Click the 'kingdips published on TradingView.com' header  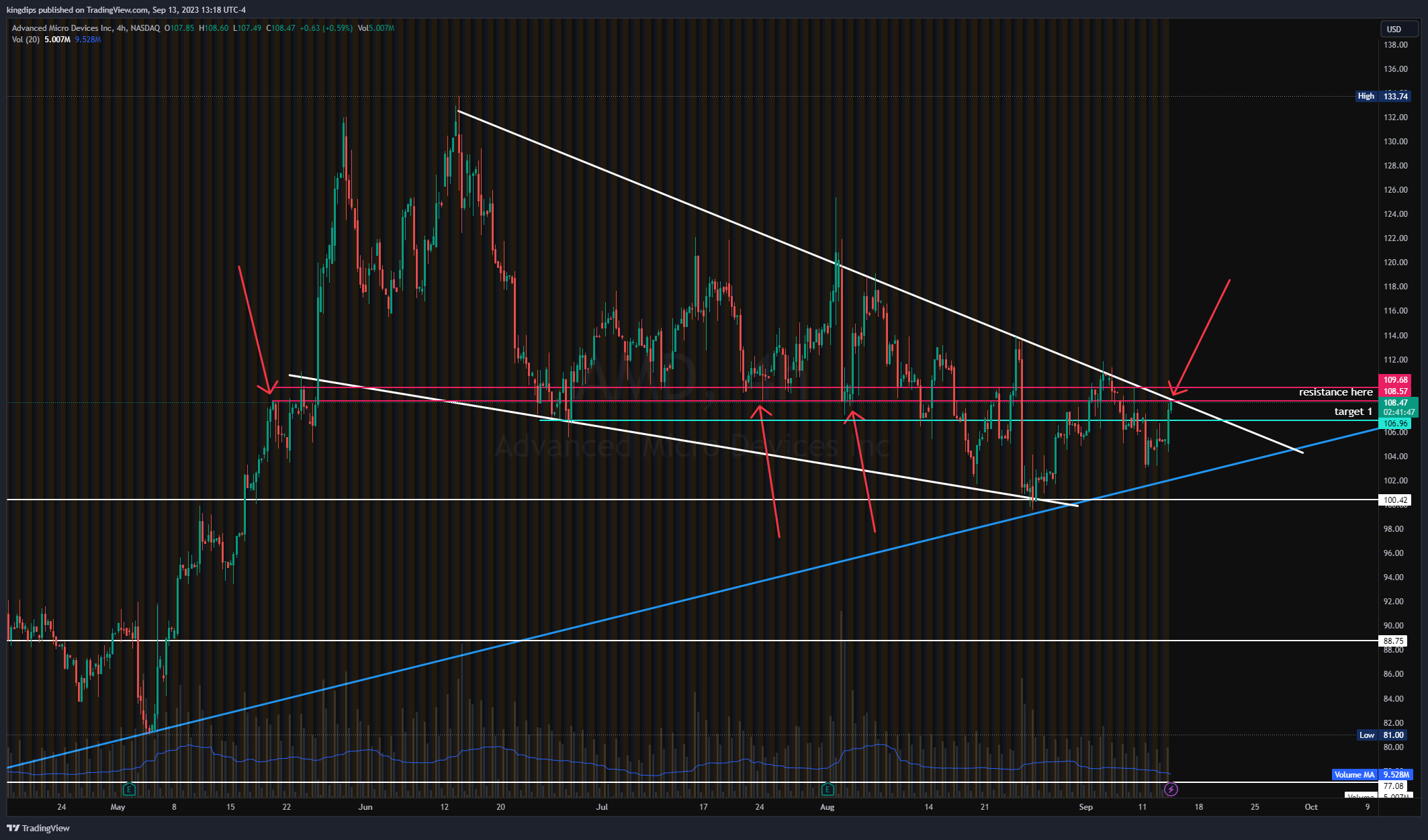(x=77, y=10)
